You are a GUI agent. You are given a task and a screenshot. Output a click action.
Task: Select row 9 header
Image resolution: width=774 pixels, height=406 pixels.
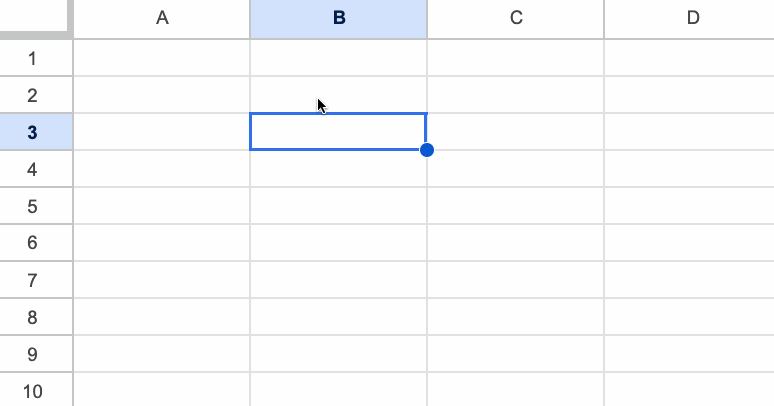tap(33, 354)
